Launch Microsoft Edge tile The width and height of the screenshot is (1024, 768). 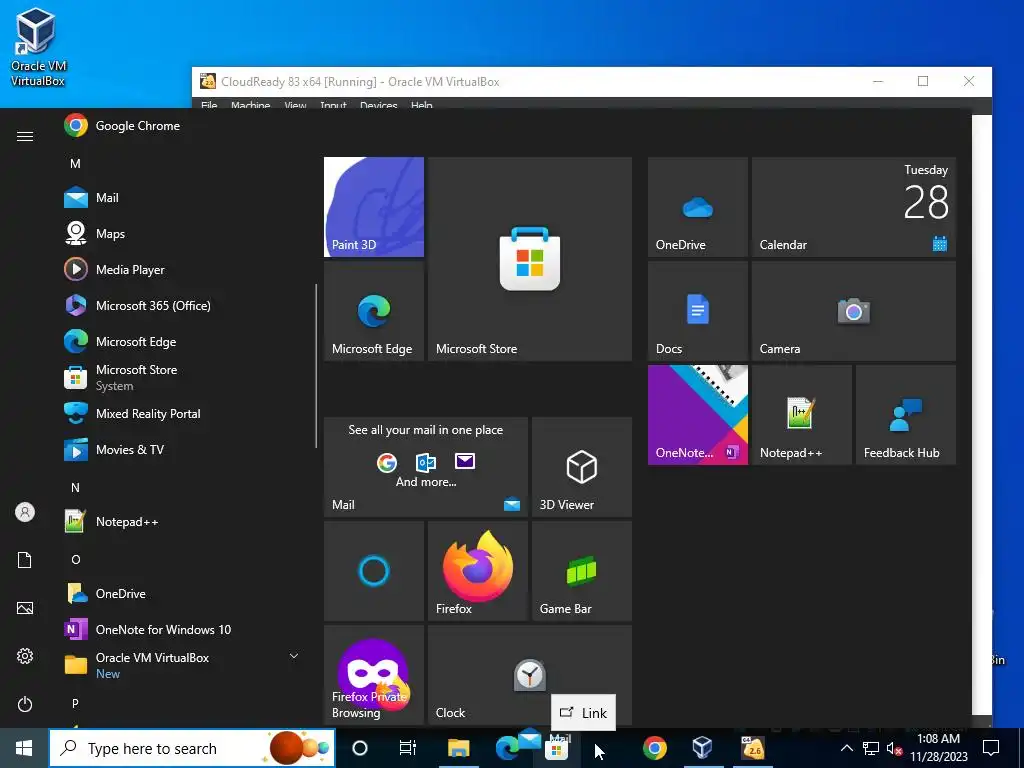[374, 312]
